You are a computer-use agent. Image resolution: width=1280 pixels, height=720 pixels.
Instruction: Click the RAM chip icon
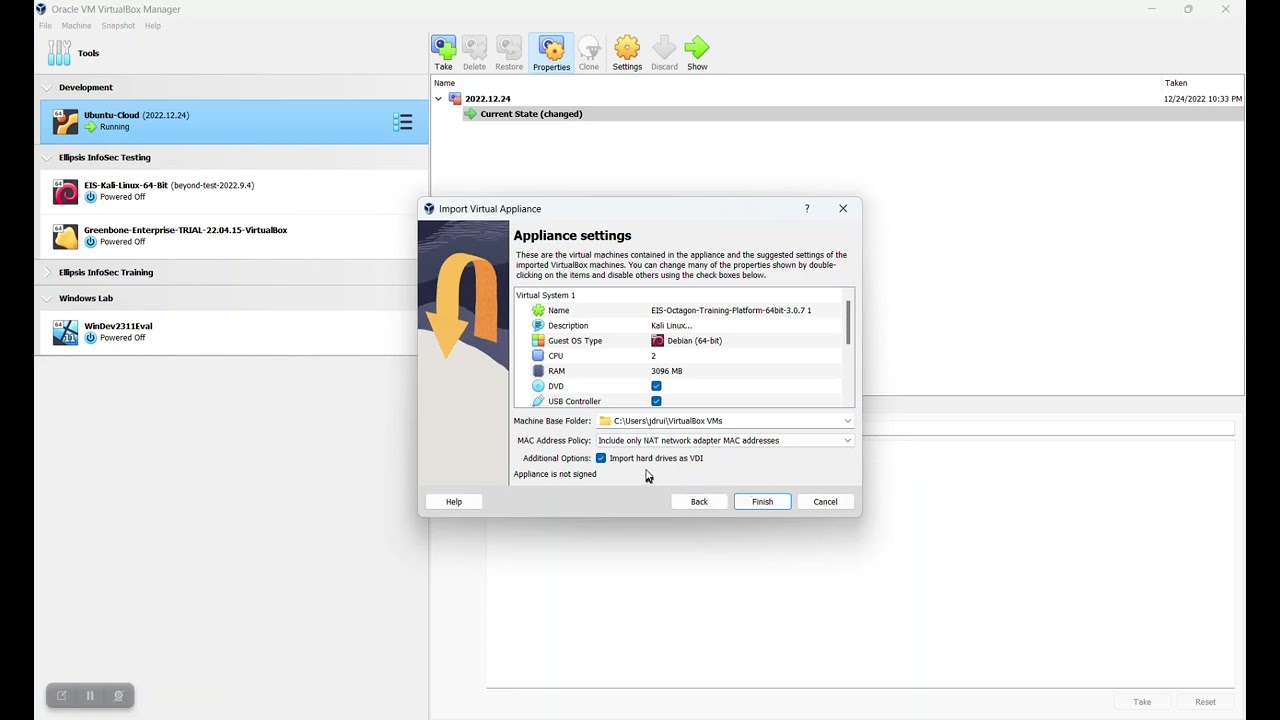538,371
